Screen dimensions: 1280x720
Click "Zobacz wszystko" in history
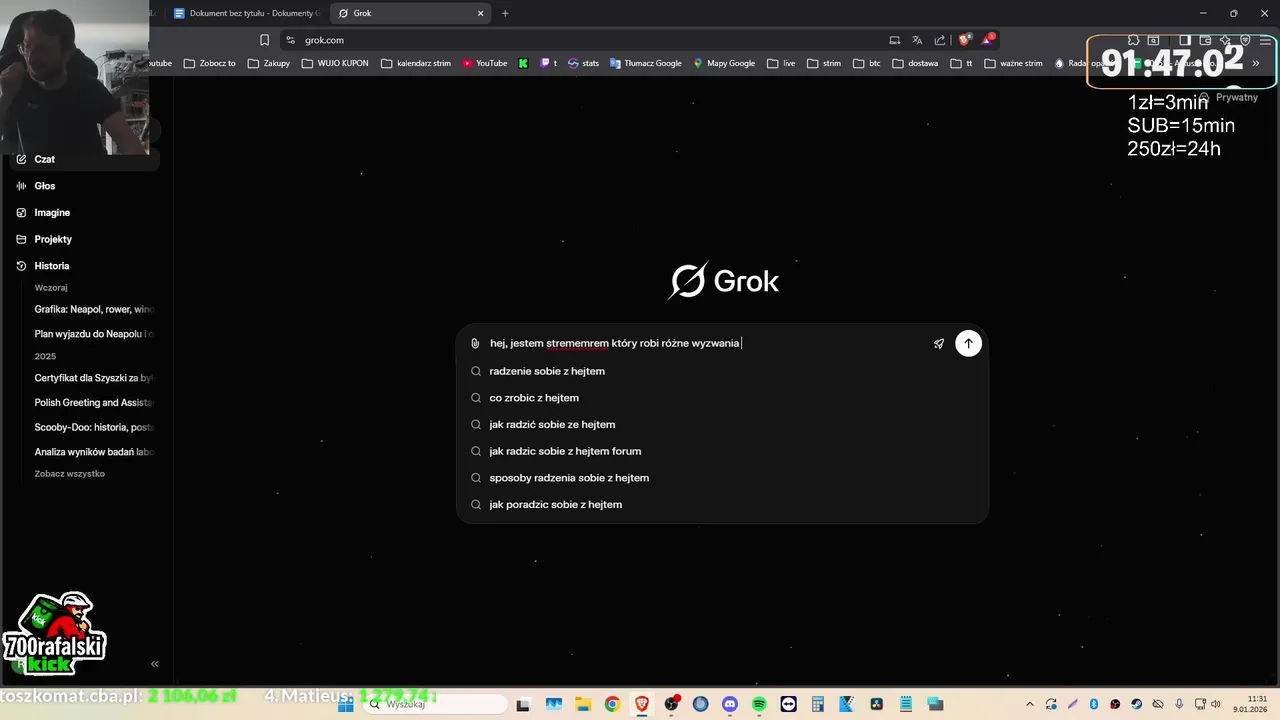pyautogui.click(x=69, y=473)
